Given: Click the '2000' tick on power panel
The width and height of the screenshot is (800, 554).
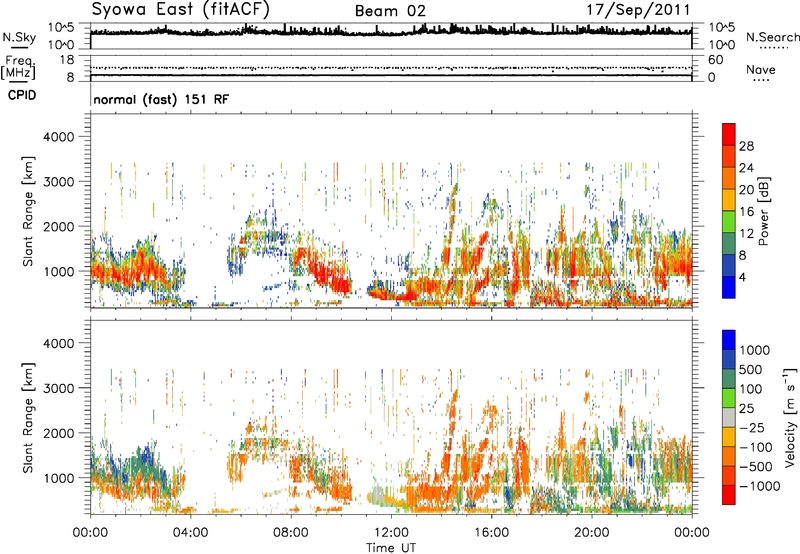Looking at the screenshot, I should pyautogui.click(x=58, y=226).
